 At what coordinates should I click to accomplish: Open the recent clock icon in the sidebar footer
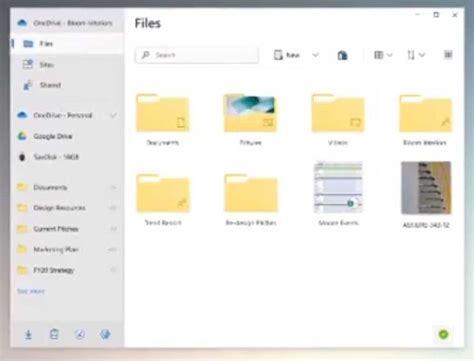80,334
